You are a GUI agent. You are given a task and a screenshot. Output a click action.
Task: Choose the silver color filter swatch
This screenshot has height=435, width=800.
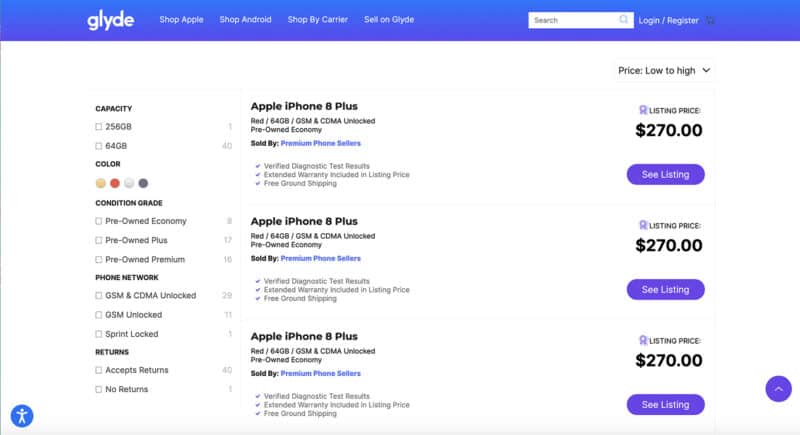pos(129,183)
